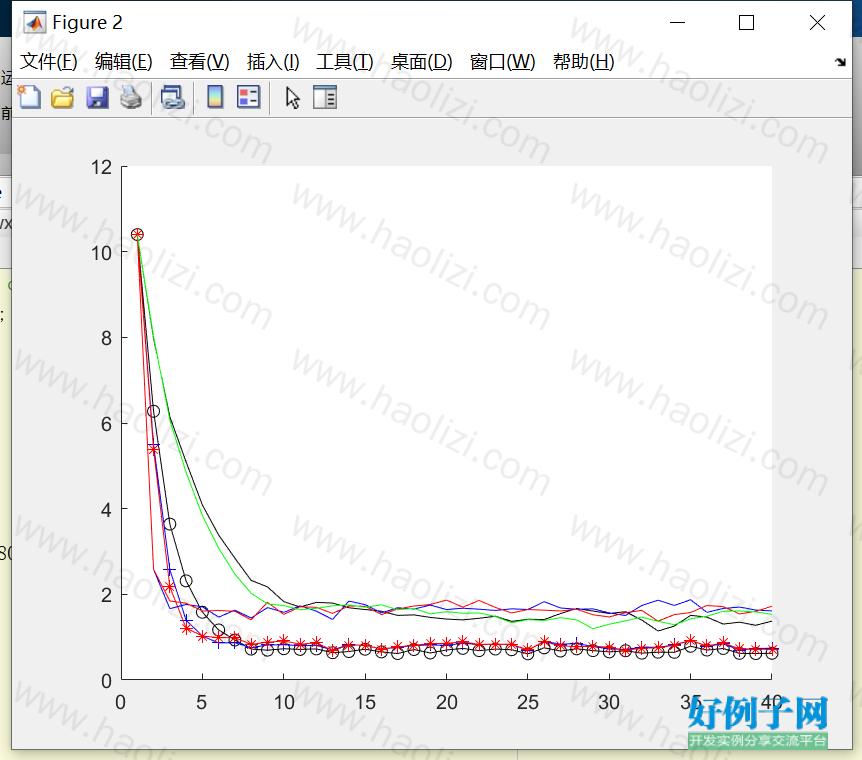Open the 帮助(H) menu
Viewport: 862px width, 760px height.
click(x=583, y=62)
